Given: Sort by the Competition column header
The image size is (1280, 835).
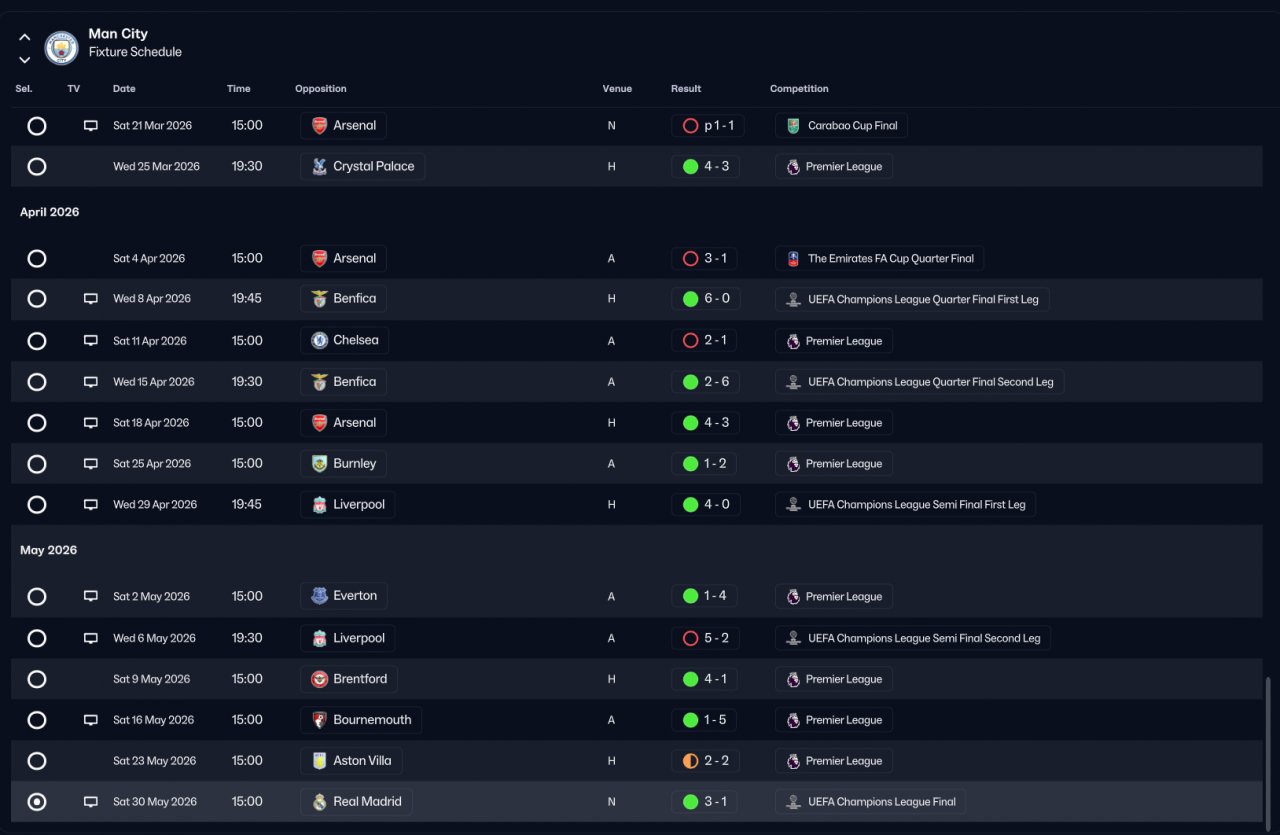Looking at the screenshot, I should tap(799, 89).
